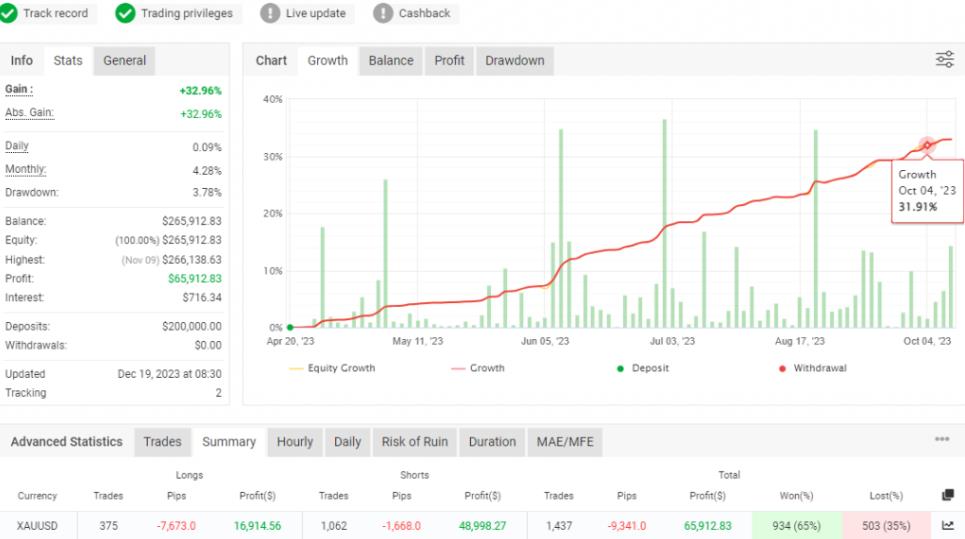Open Advanced Statistics more options ellipsis

click(x=942, y=439)
